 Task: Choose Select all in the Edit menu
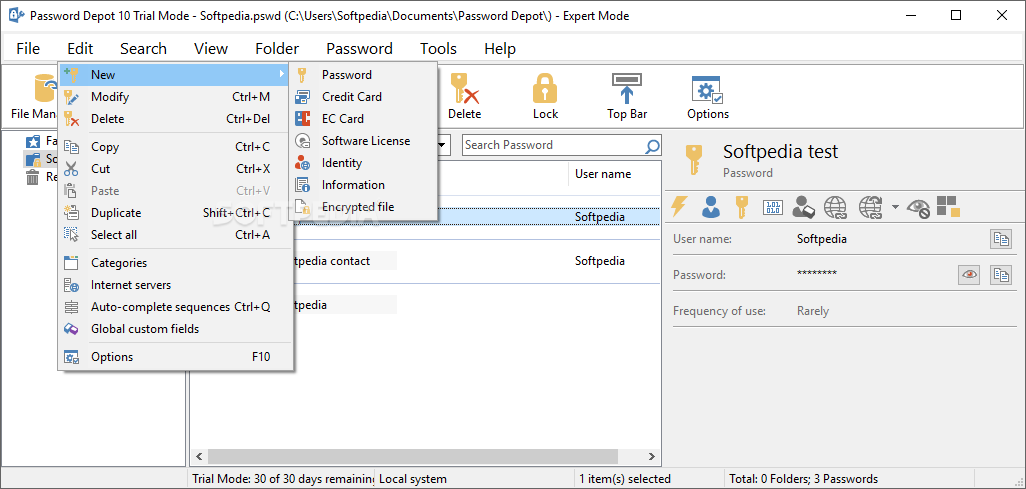175,235
